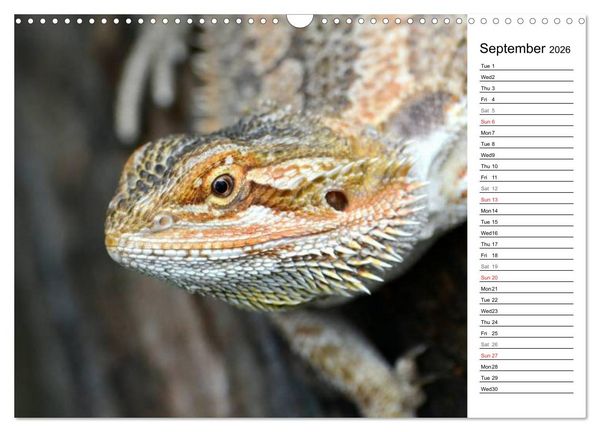Image resolution: width=600 pixels, height=432 pixels.
Task: Click the bearded dragon photo
Action: (241, 216)
